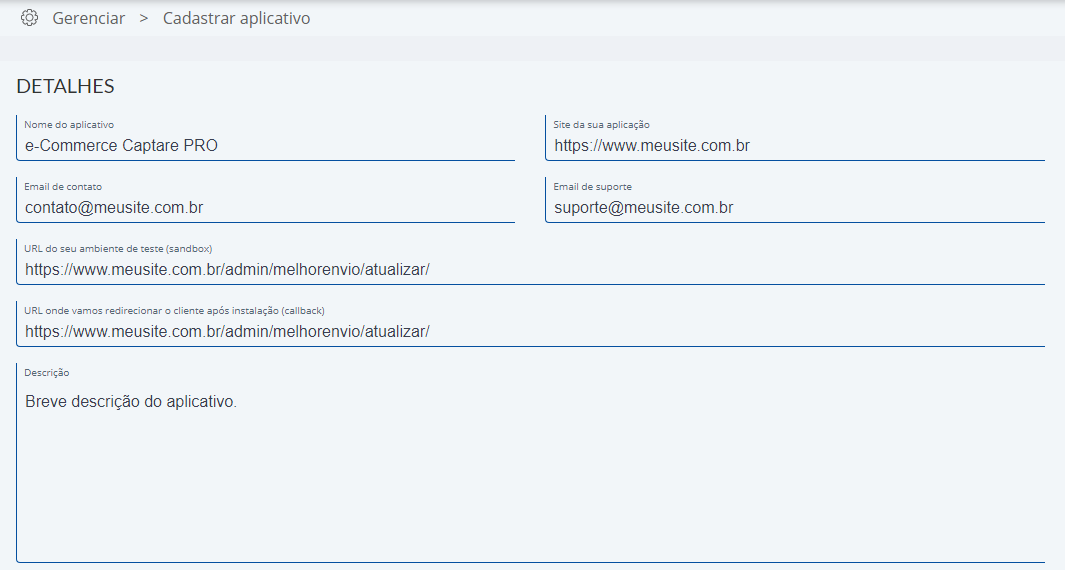The image size is (1065, 570).
Task: Click the DETALHES section heading
Action: 65,86
